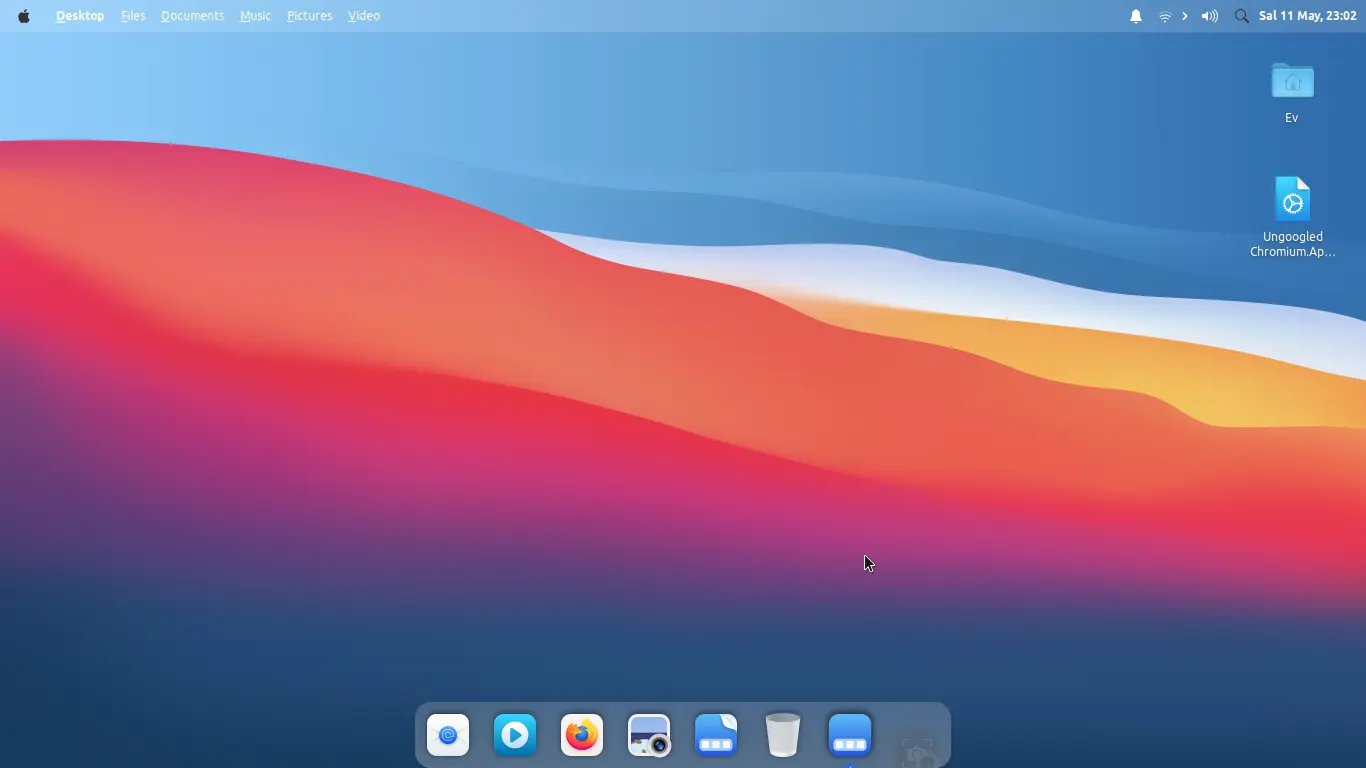Open the Documents menu
Screen dimensions: 1366x768
192,16
